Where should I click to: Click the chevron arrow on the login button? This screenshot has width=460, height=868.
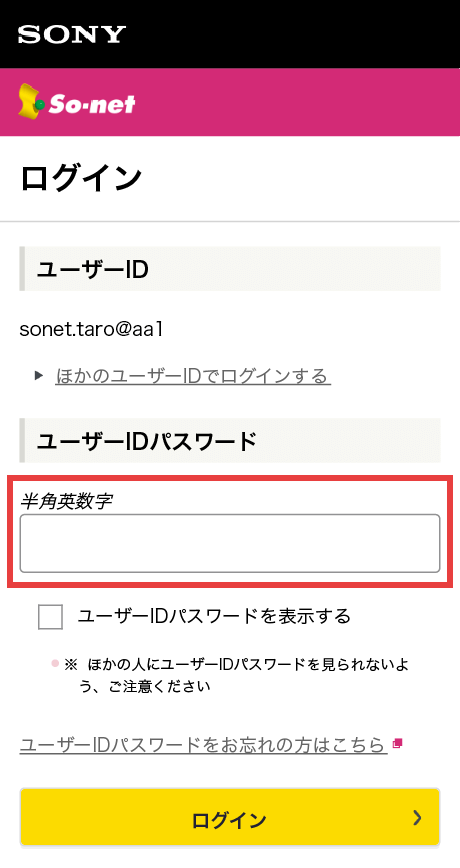coord(417,818)
